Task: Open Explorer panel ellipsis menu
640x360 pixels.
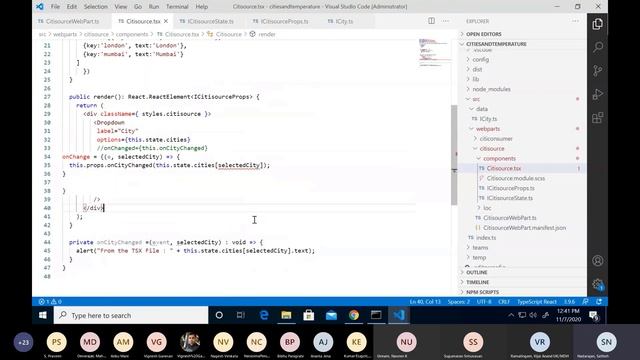Action: (575, 21)
